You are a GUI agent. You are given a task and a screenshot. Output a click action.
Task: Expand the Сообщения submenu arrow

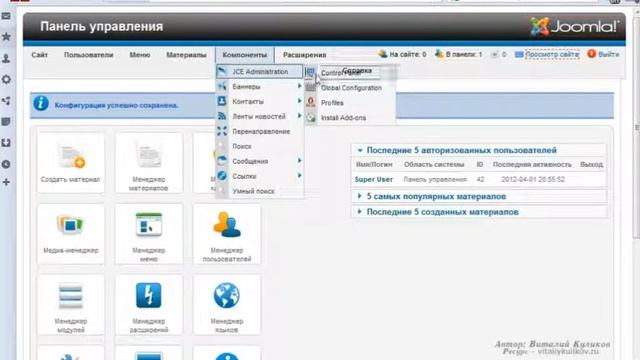point(300,161)
